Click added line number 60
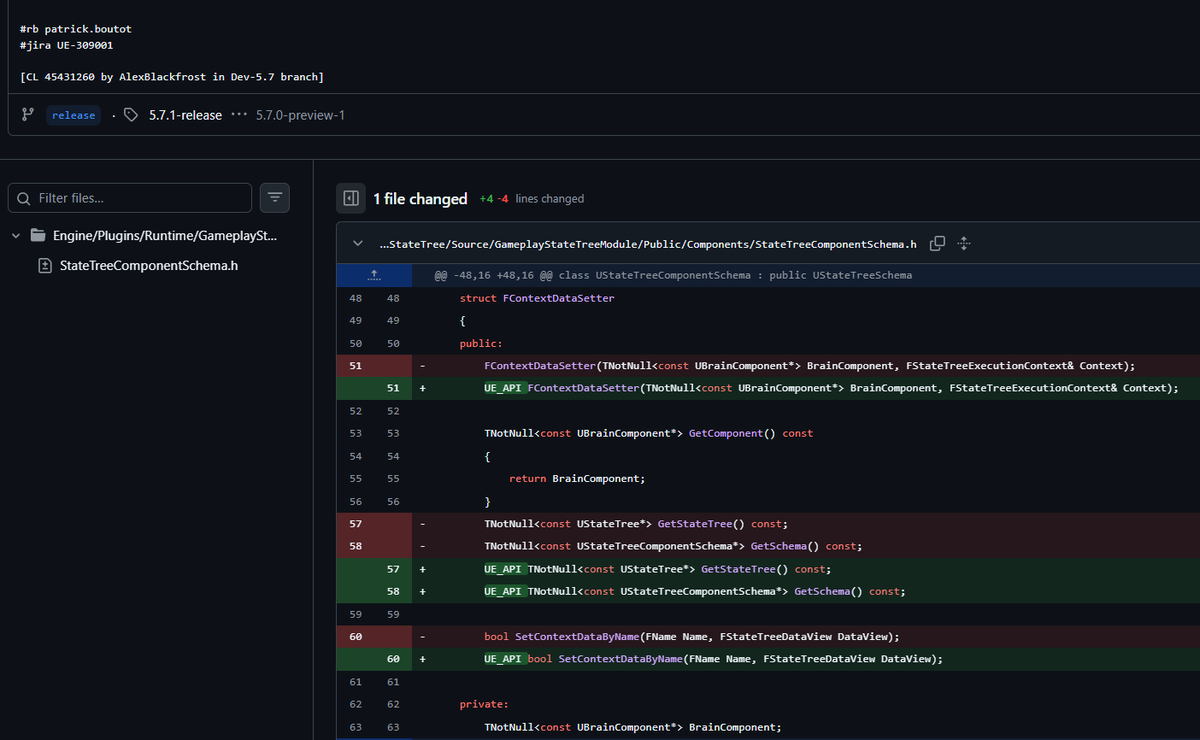 pyautogui.click(x=393, y=659)
